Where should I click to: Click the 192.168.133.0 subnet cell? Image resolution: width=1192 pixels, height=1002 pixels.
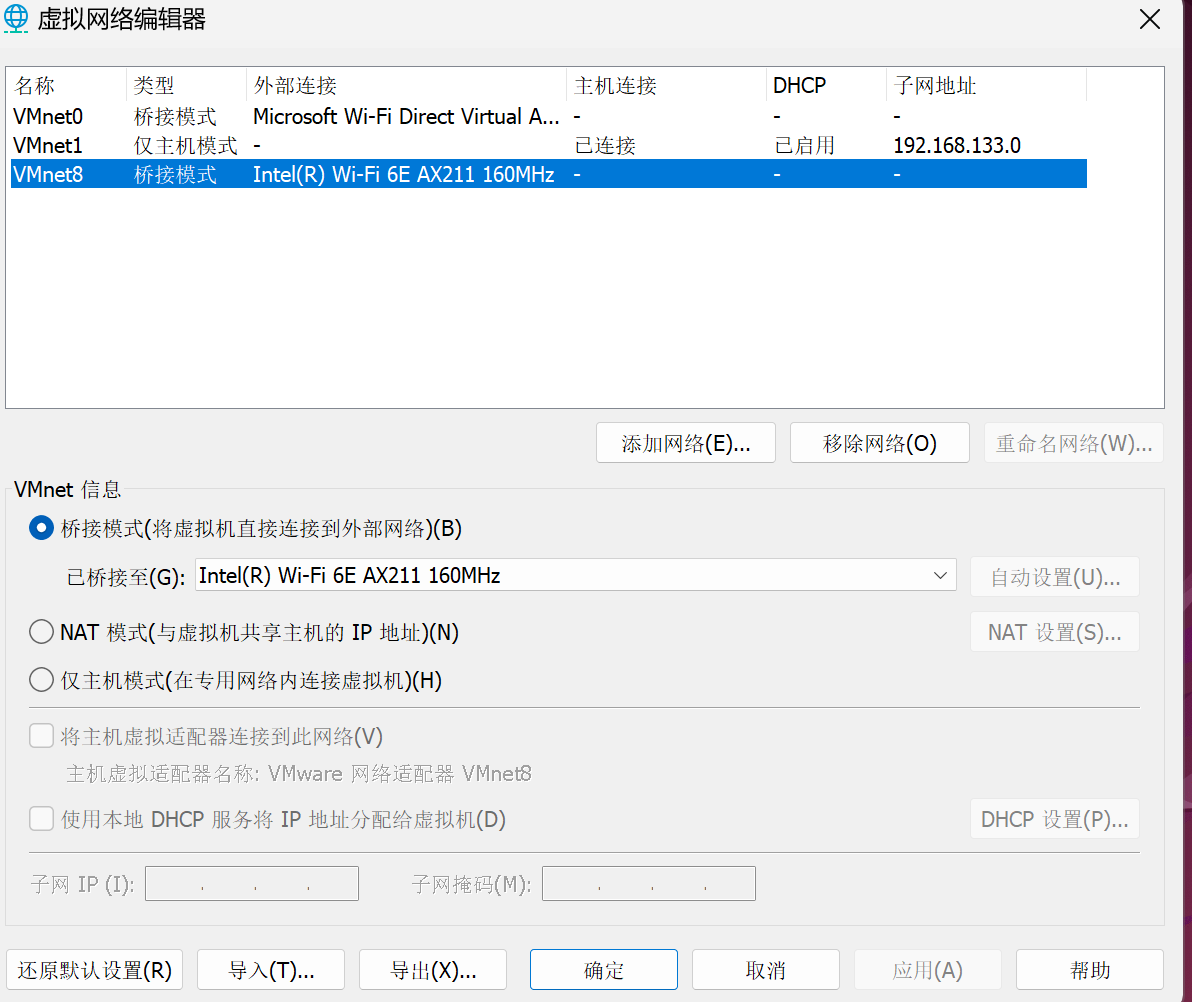(956, 145)
